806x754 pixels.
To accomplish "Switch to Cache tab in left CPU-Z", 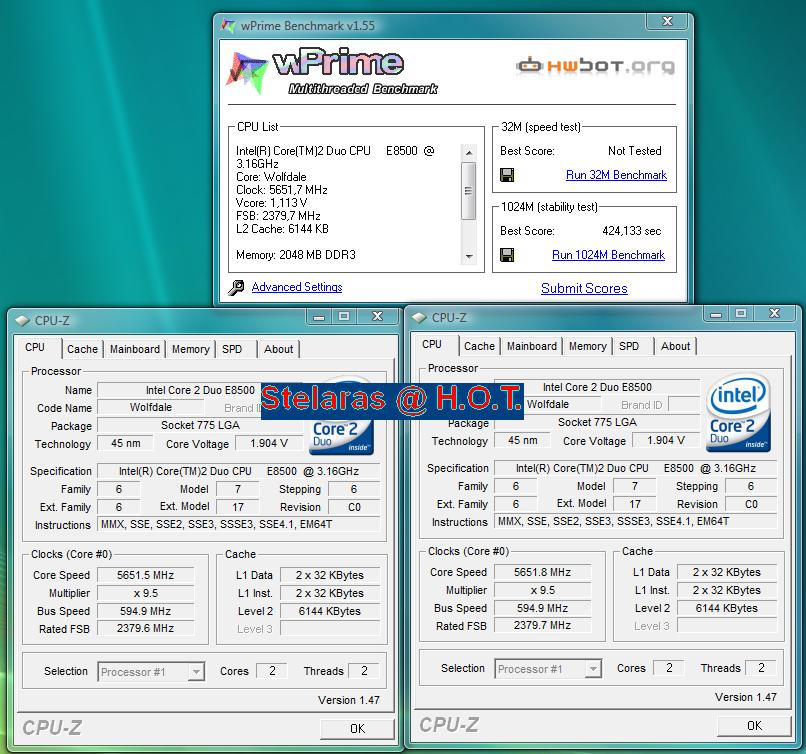I will point(82,349).
